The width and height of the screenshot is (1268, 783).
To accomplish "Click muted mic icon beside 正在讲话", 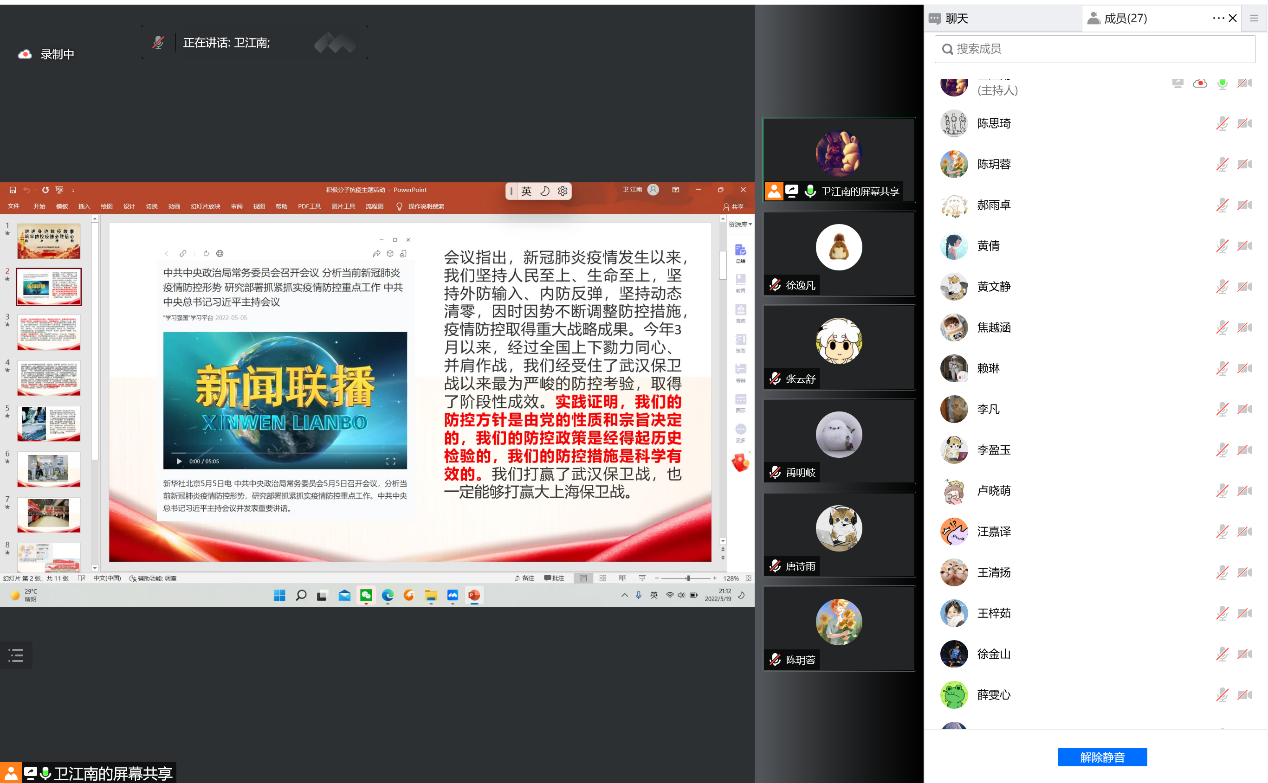I will click(158, 42).
